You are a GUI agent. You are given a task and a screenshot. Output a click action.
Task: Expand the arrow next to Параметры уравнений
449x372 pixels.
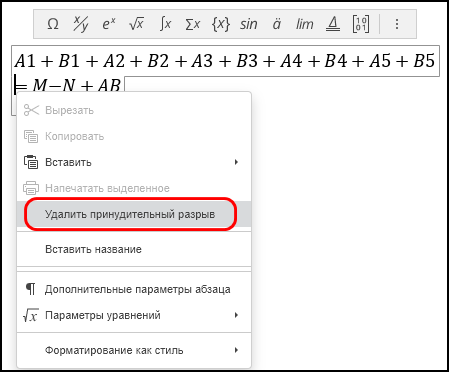236,315
